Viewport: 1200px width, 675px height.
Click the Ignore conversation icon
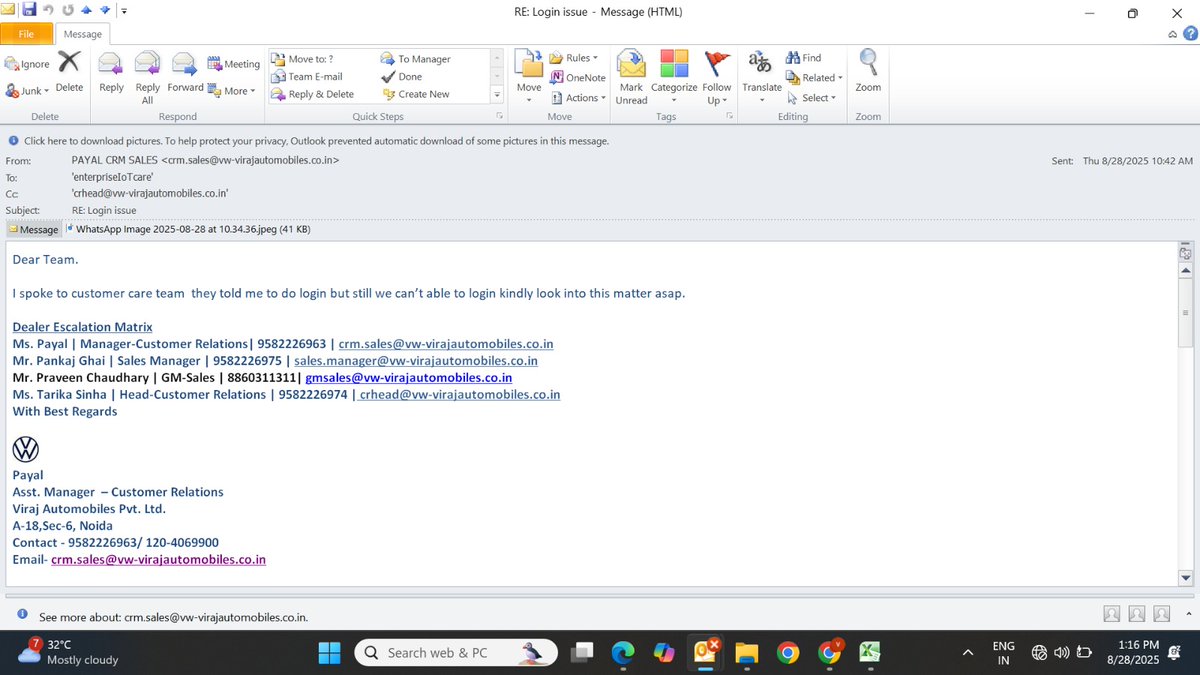coord(27,64)
